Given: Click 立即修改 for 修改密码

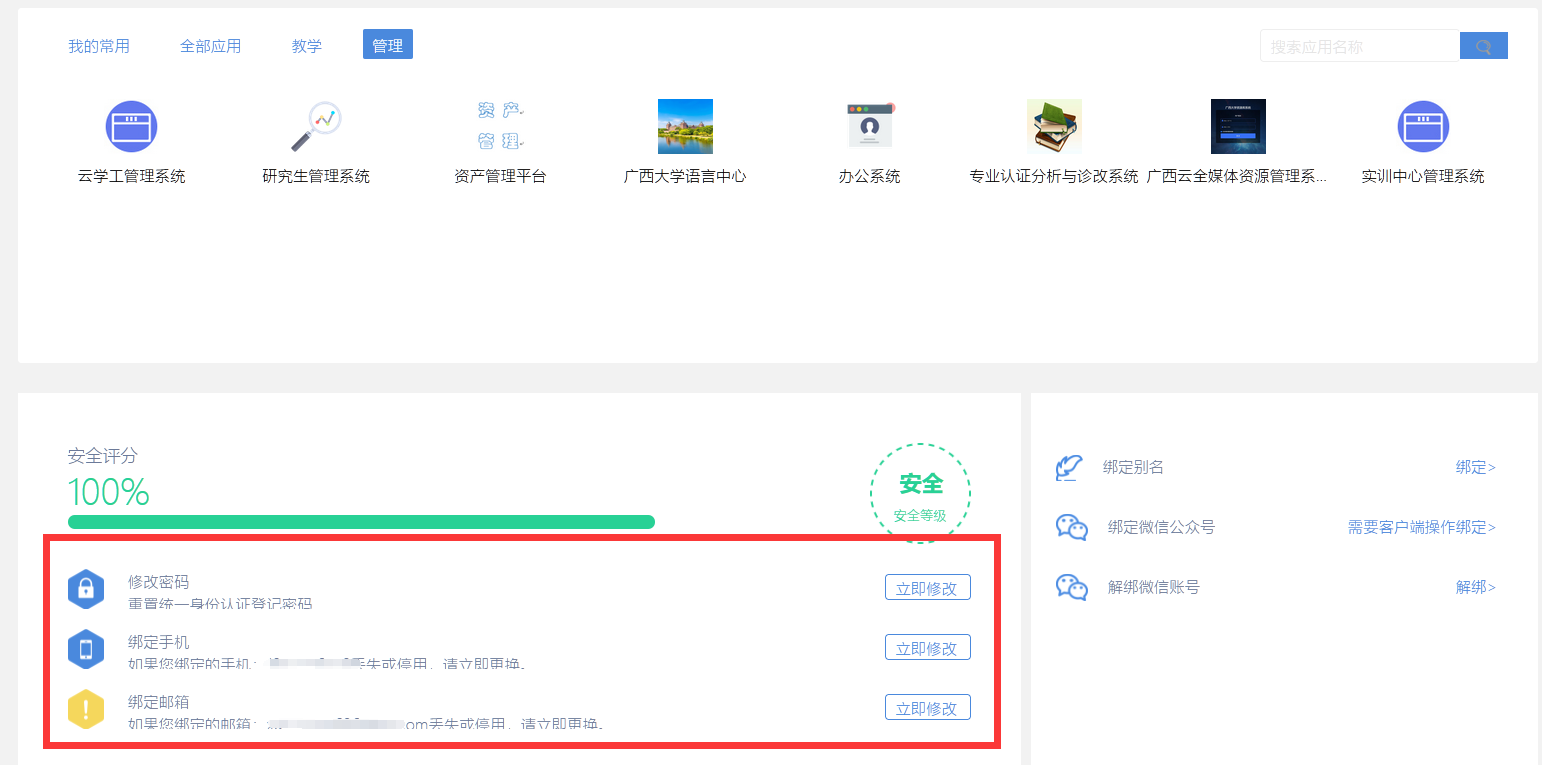Looking at the screenshot, I should [x=927, y=588].
